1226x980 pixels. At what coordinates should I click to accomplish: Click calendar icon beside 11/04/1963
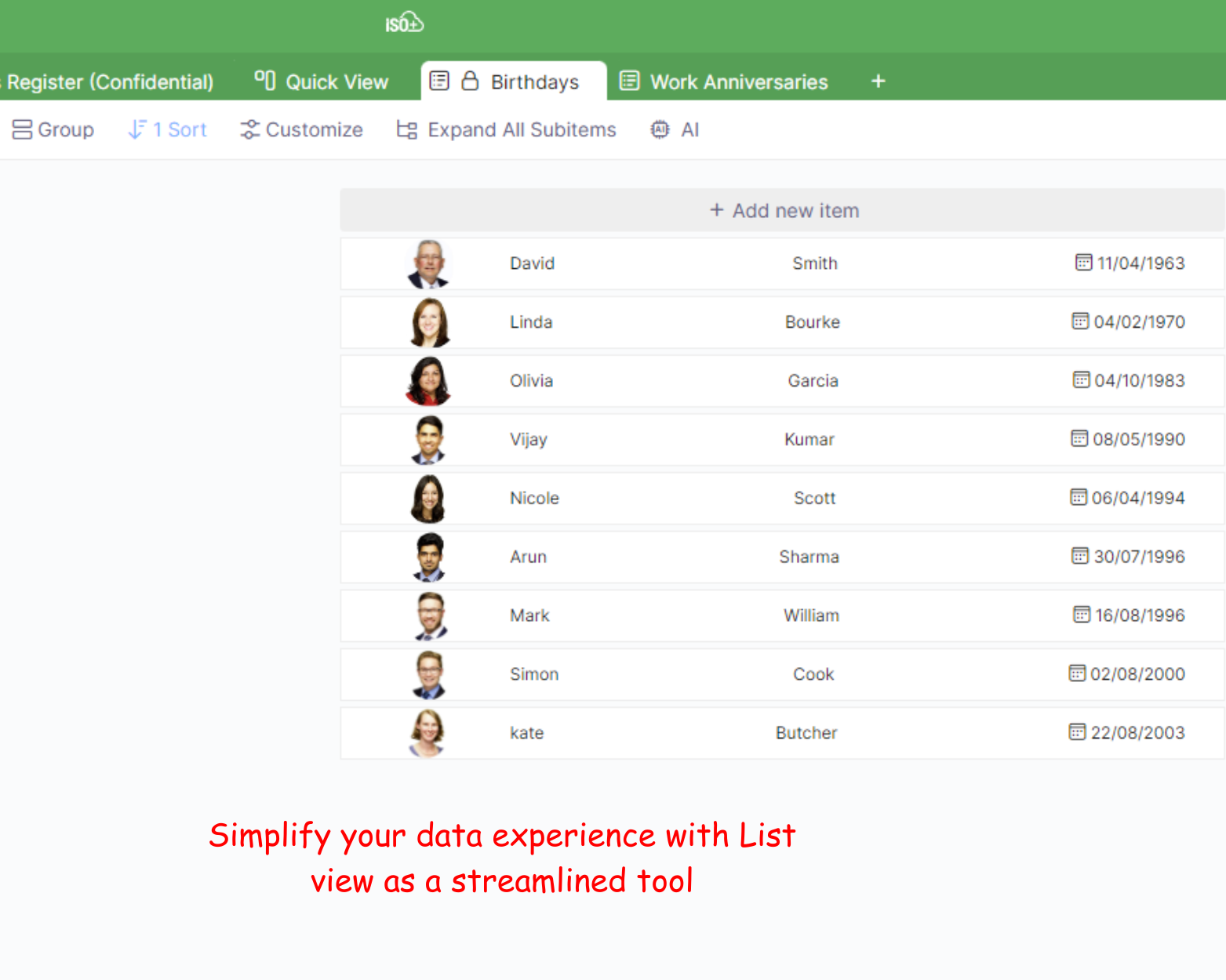[1082, 263]
